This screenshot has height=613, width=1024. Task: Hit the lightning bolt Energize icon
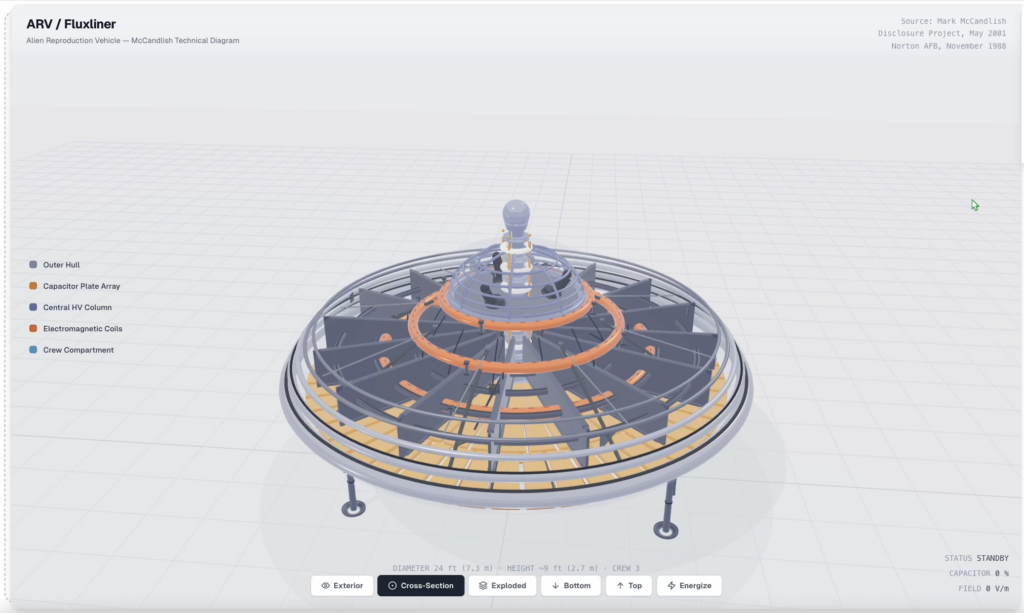(671, 585)
